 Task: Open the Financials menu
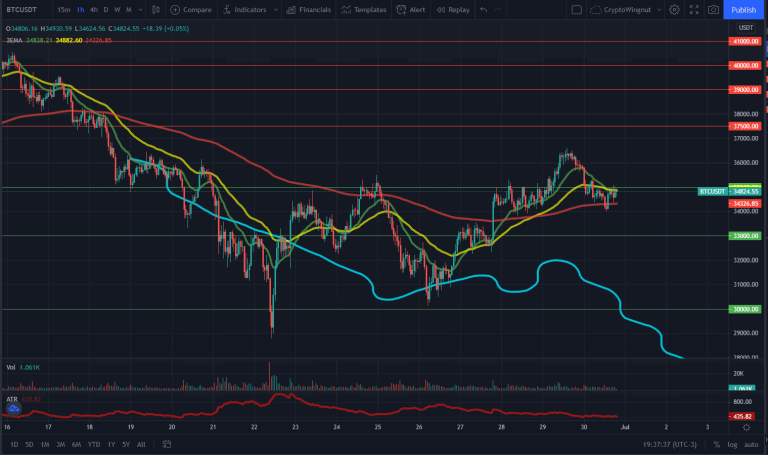pos(309,9)
